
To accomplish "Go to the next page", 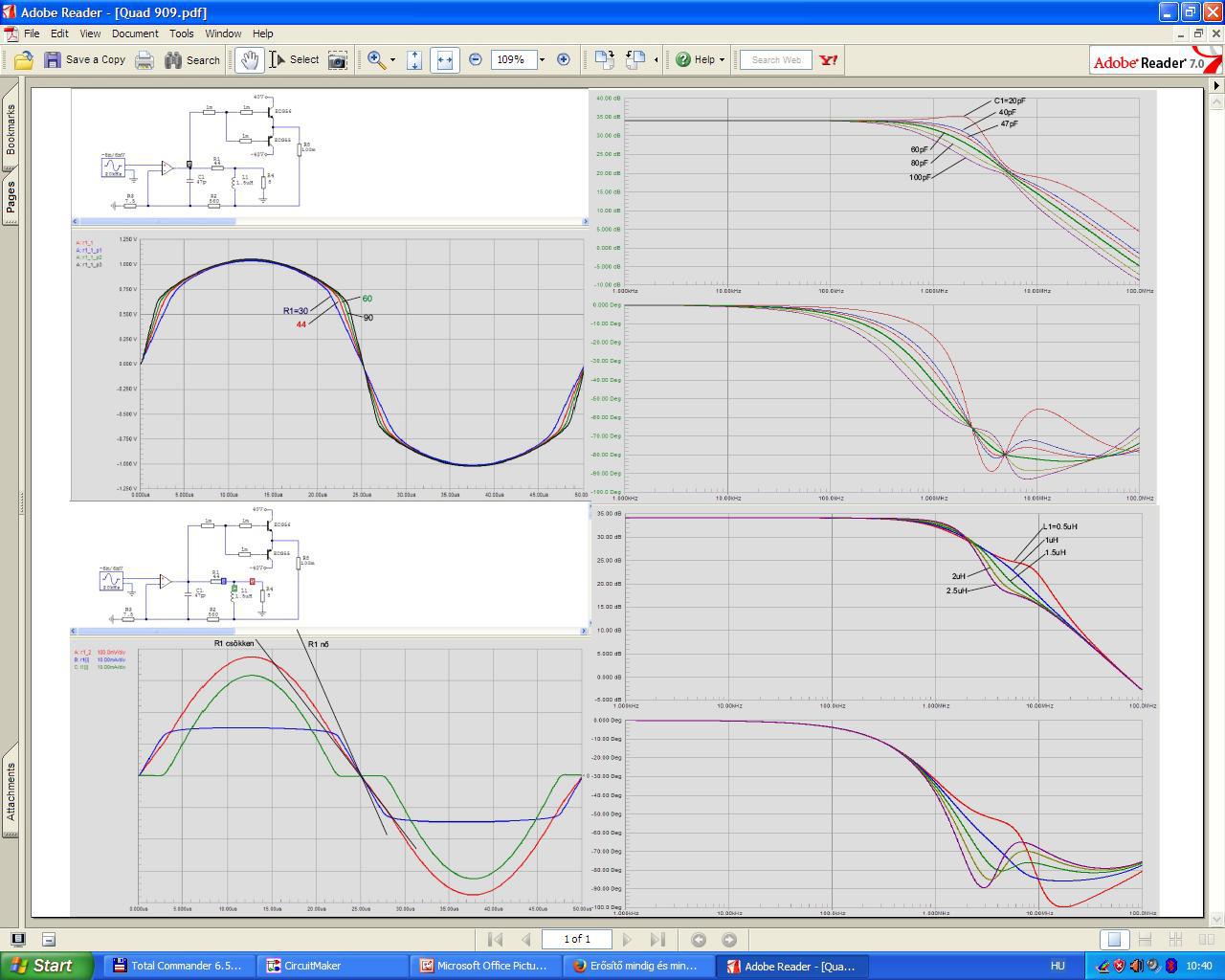I will [x=627, y=940].
